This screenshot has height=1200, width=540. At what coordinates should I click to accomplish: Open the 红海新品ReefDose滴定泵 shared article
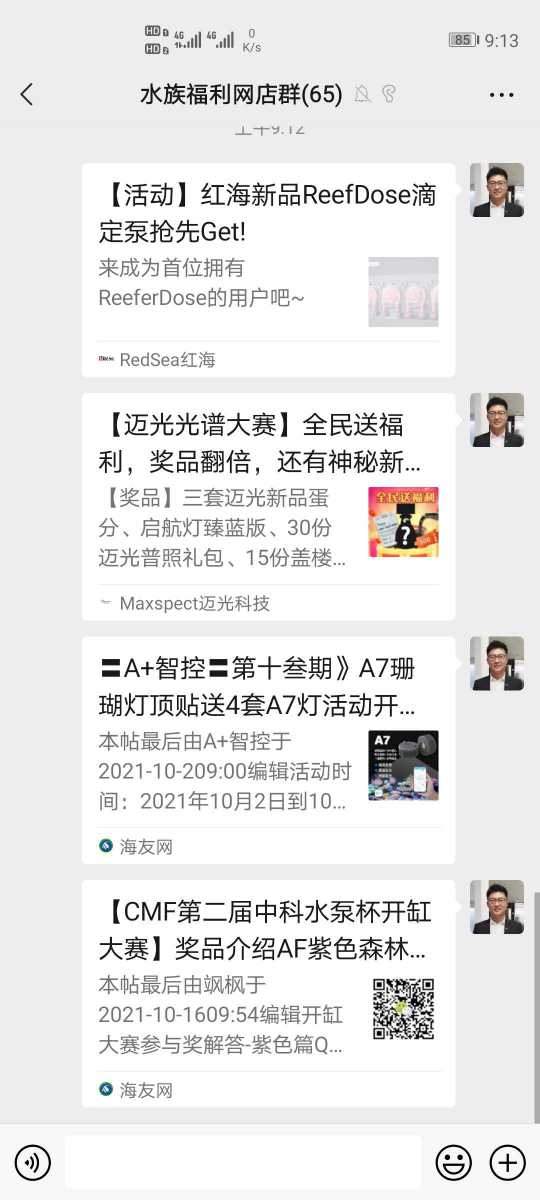click(268, 270)
